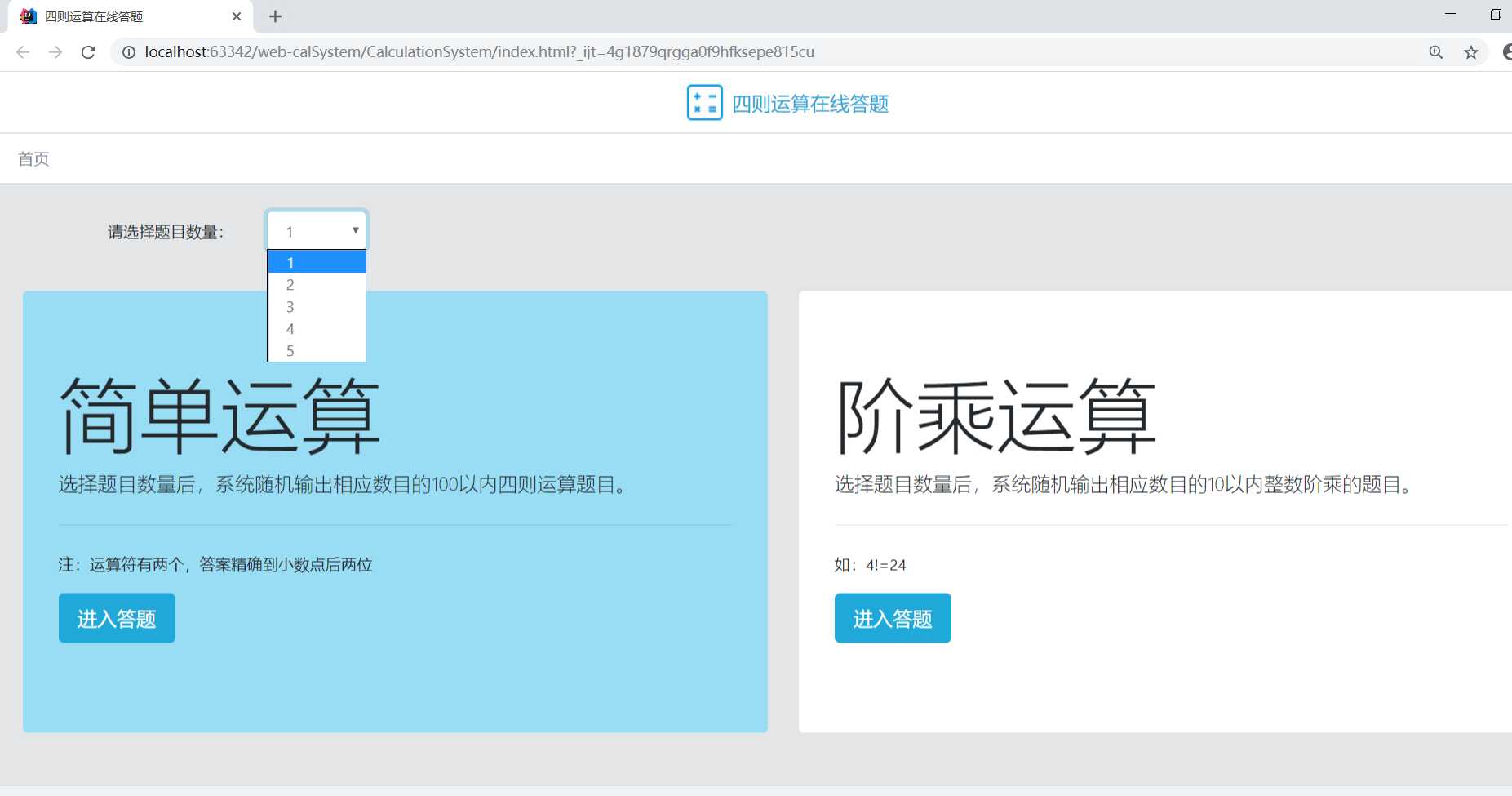1512x796 pixels.
Task: Focus the localhost URL address bar
Action: click(480, 52)
